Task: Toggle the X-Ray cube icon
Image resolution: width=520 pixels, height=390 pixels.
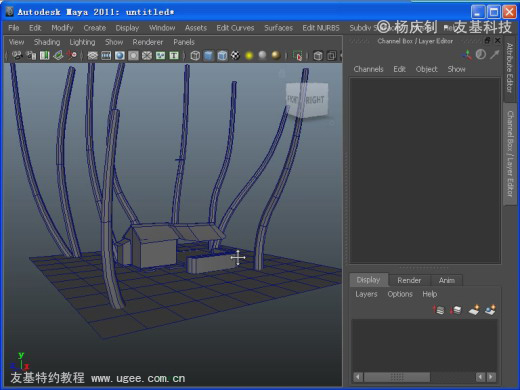Action: click(318, 55)
